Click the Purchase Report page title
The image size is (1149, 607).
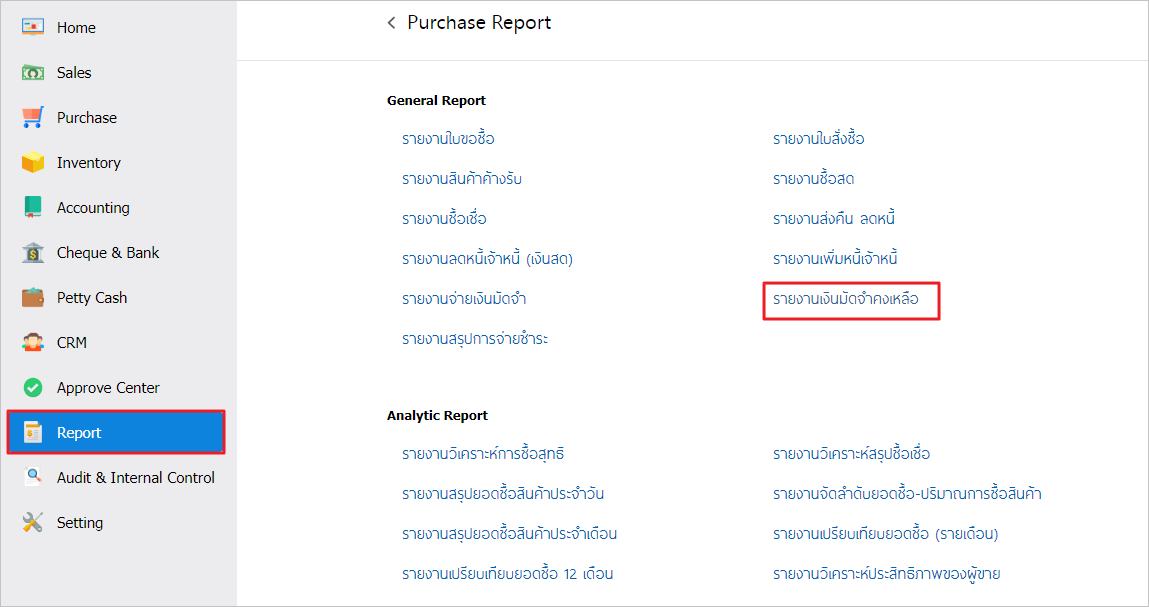479,23
